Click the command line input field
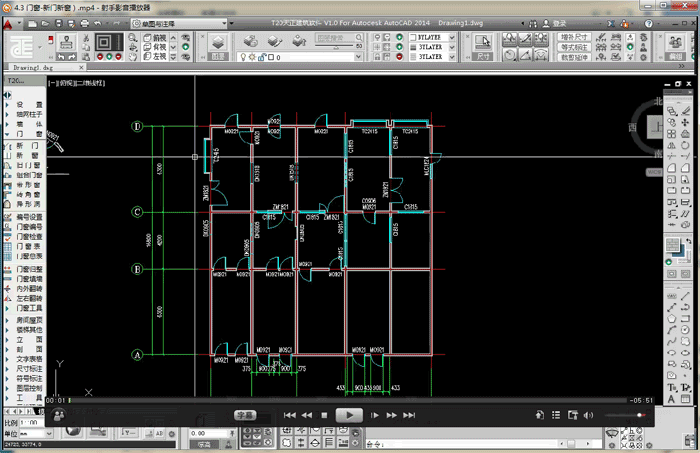This screenshot has height=453, width=700. (462, 443)
